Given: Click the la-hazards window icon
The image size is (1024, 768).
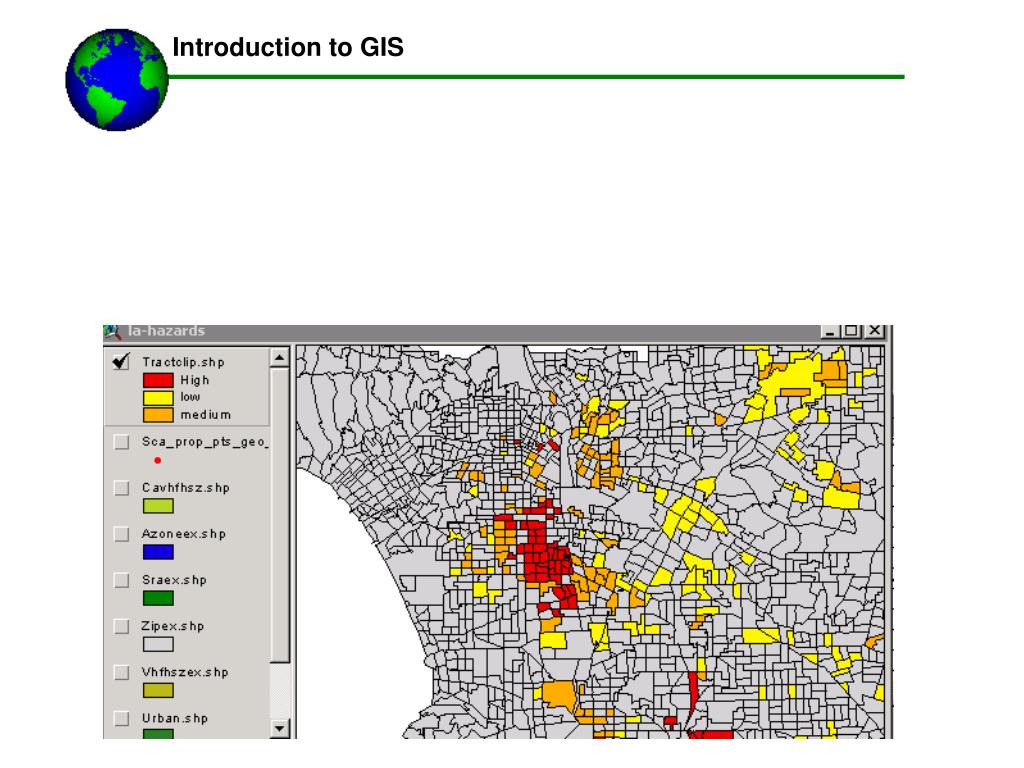Looking at the screenshot, I should (x=112, y=332).
